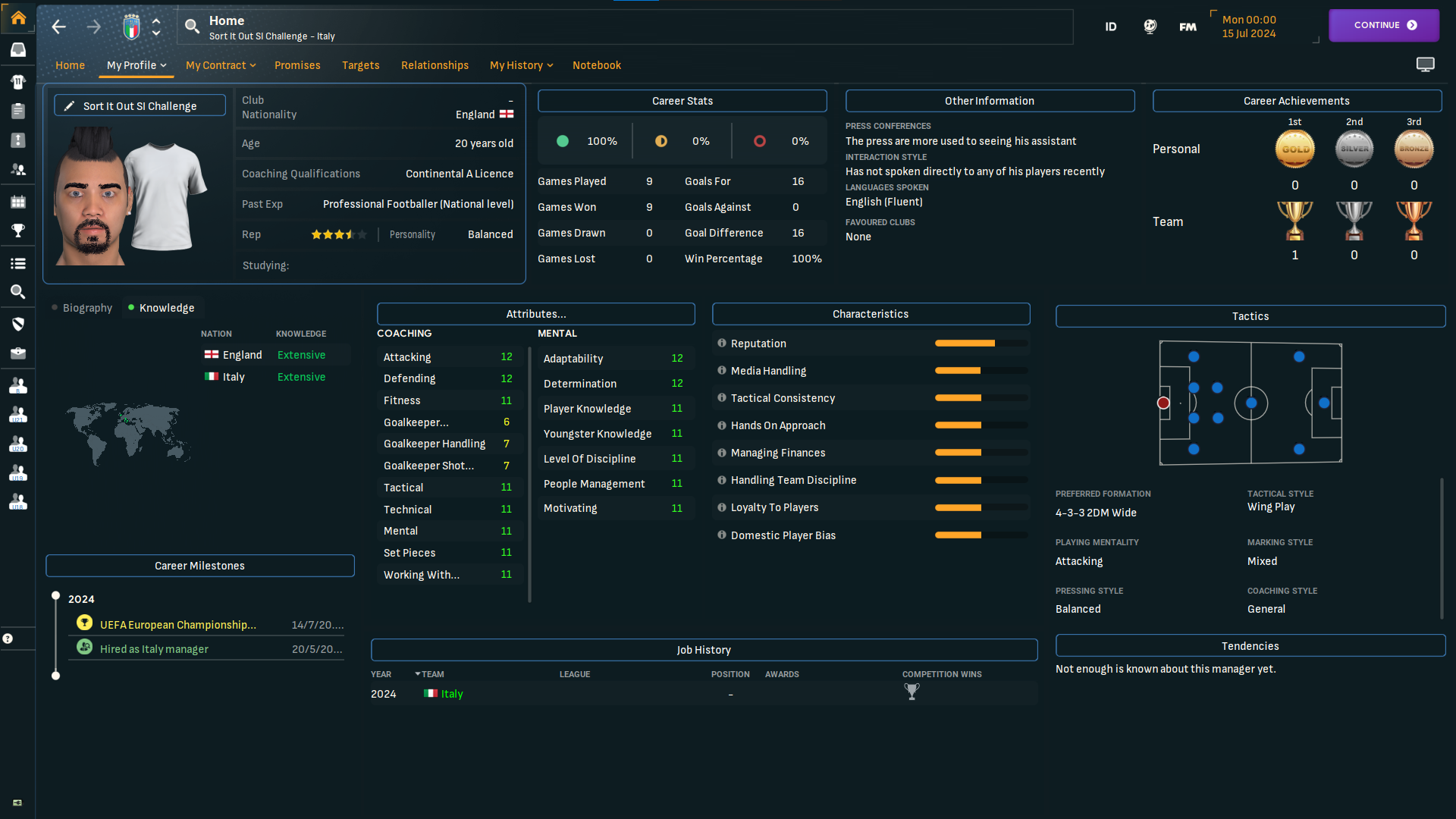This screenshot has width=1456, height=819.
Task: Open the Job Centre briefcase icon in the sidebar
Action: [18, 353]
